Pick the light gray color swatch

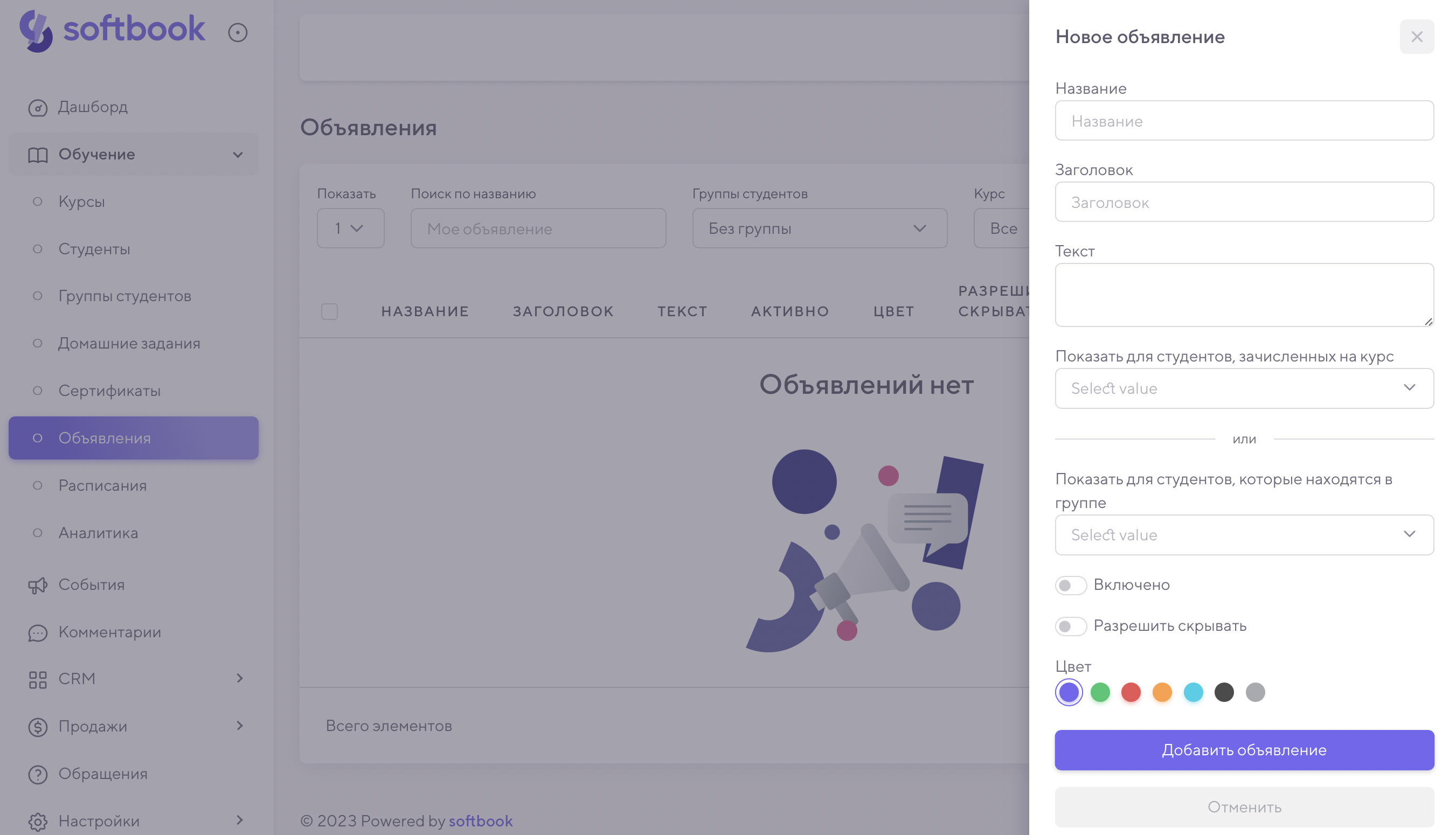[1254, 692]
